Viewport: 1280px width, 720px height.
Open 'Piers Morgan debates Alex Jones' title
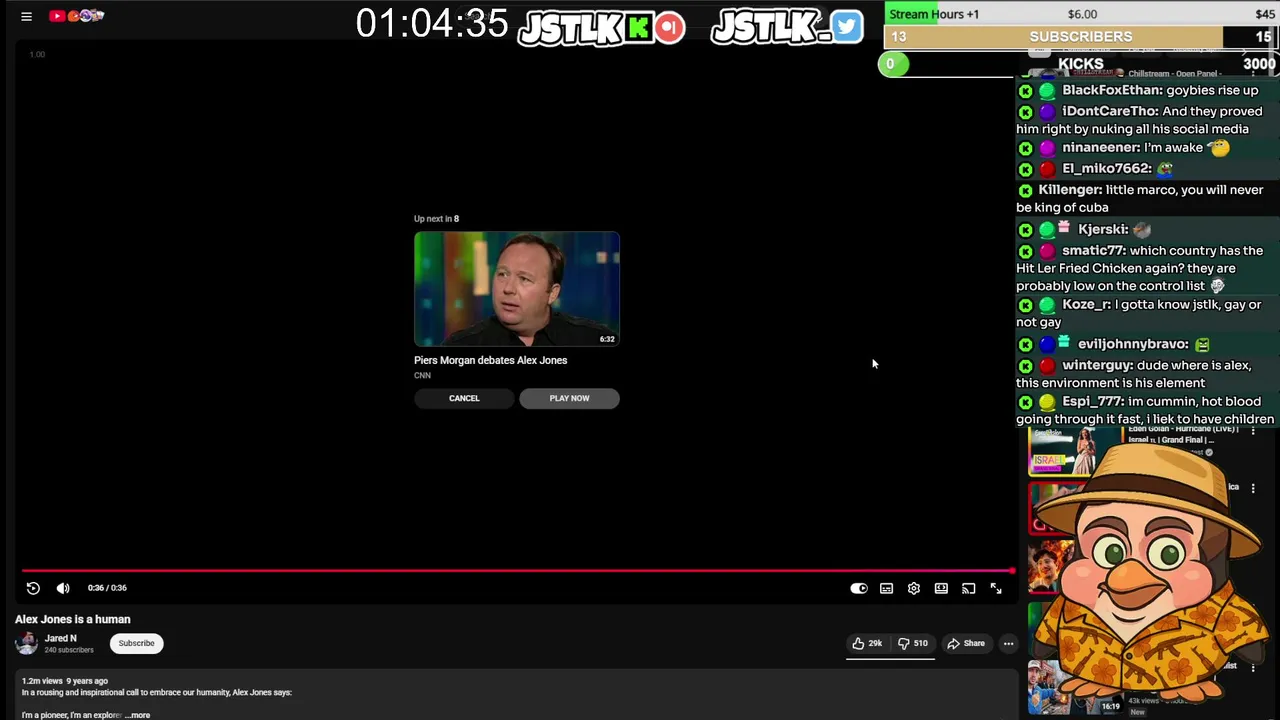490,360
